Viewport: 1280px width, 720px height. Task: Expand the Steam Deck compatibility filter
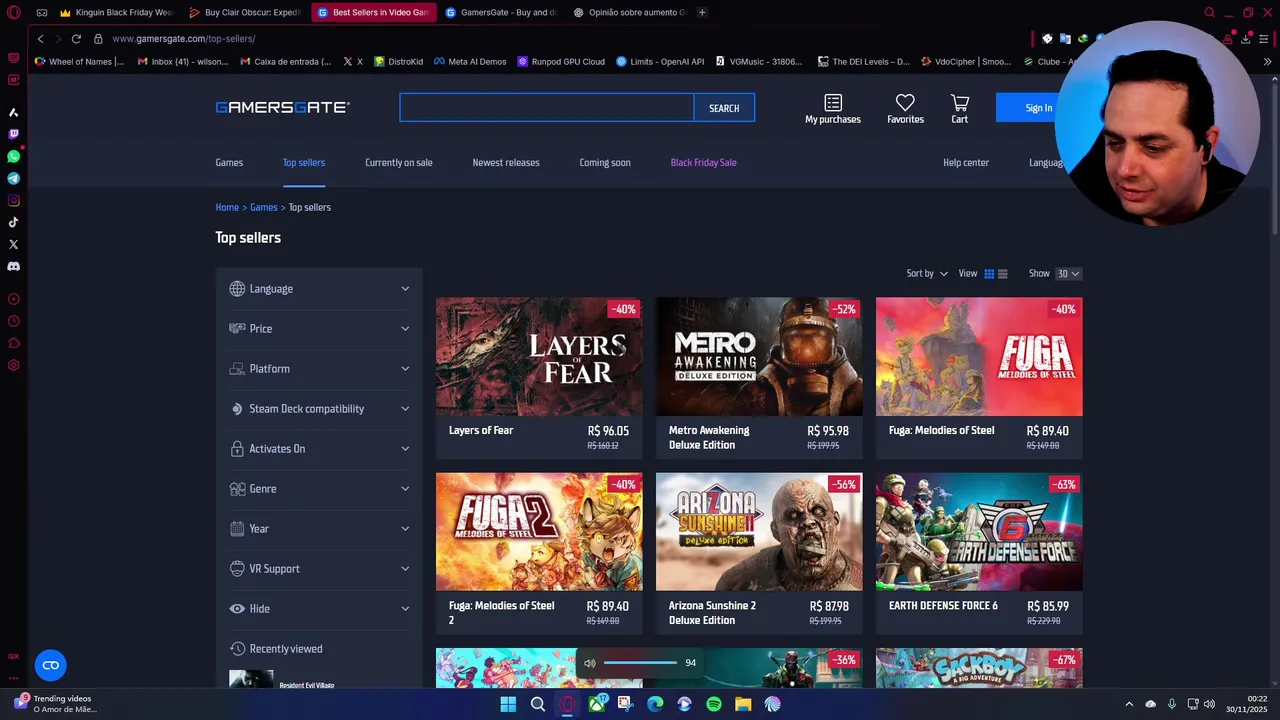pos(319,409)
